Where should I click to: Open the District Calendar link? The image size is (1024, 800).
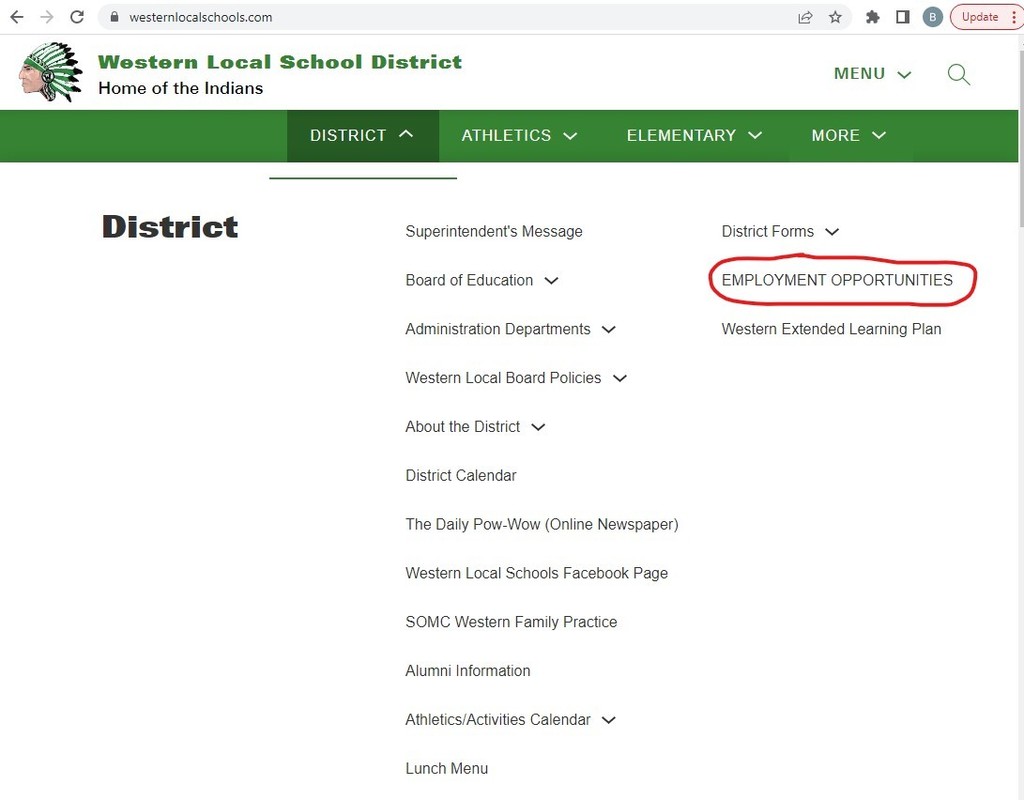coord(460,475)
